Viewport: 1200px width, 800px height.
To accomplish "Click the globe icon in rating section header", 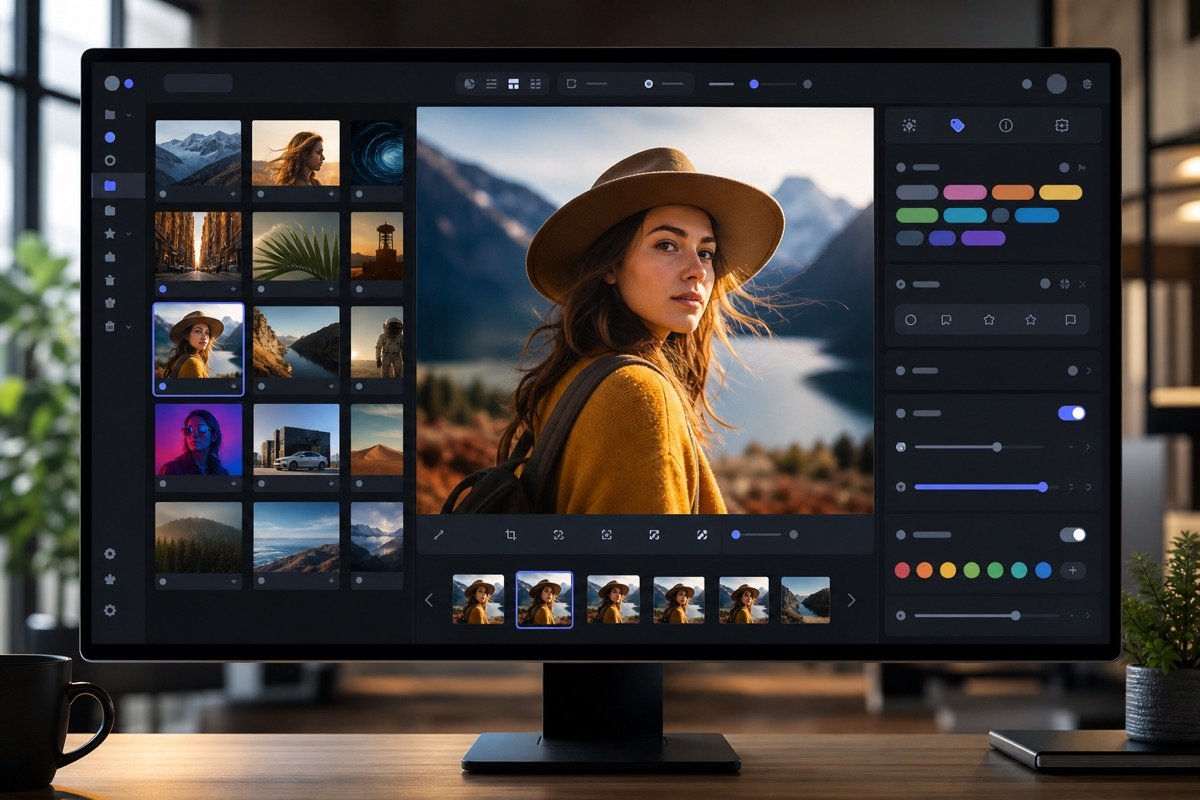I will [1064, 284].
